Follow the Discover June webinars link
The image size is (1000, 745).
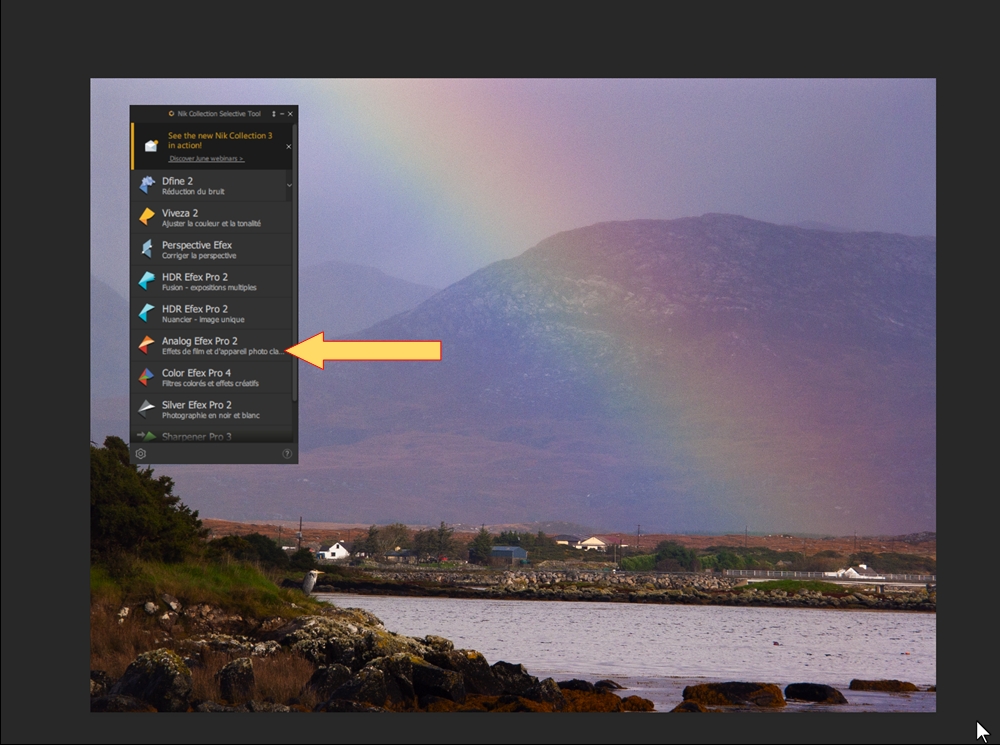point(206,158)
